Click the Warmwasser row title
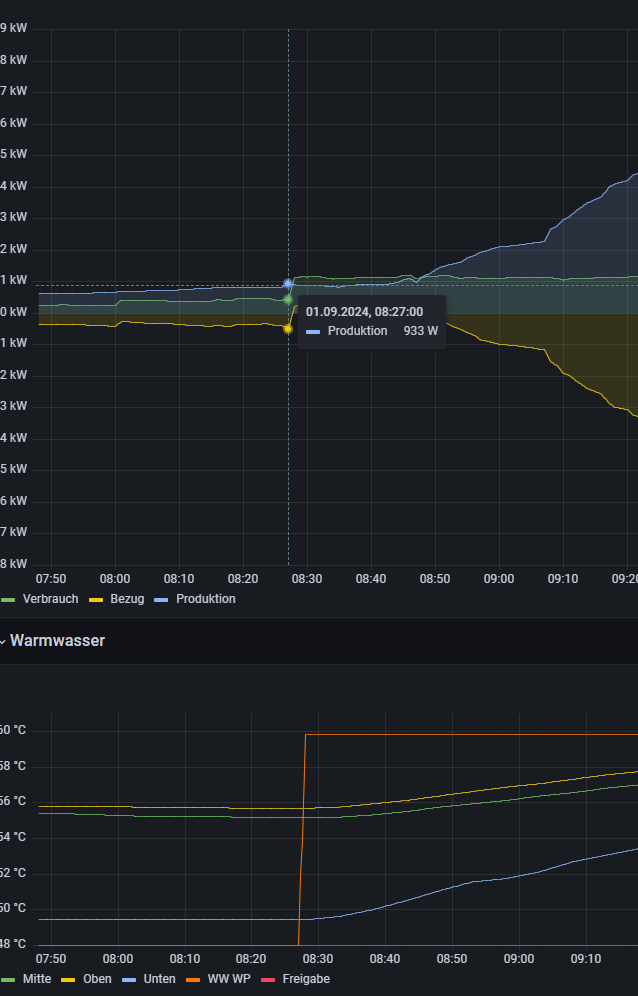Viewport: 638px width, 996px height. [57, 640]
